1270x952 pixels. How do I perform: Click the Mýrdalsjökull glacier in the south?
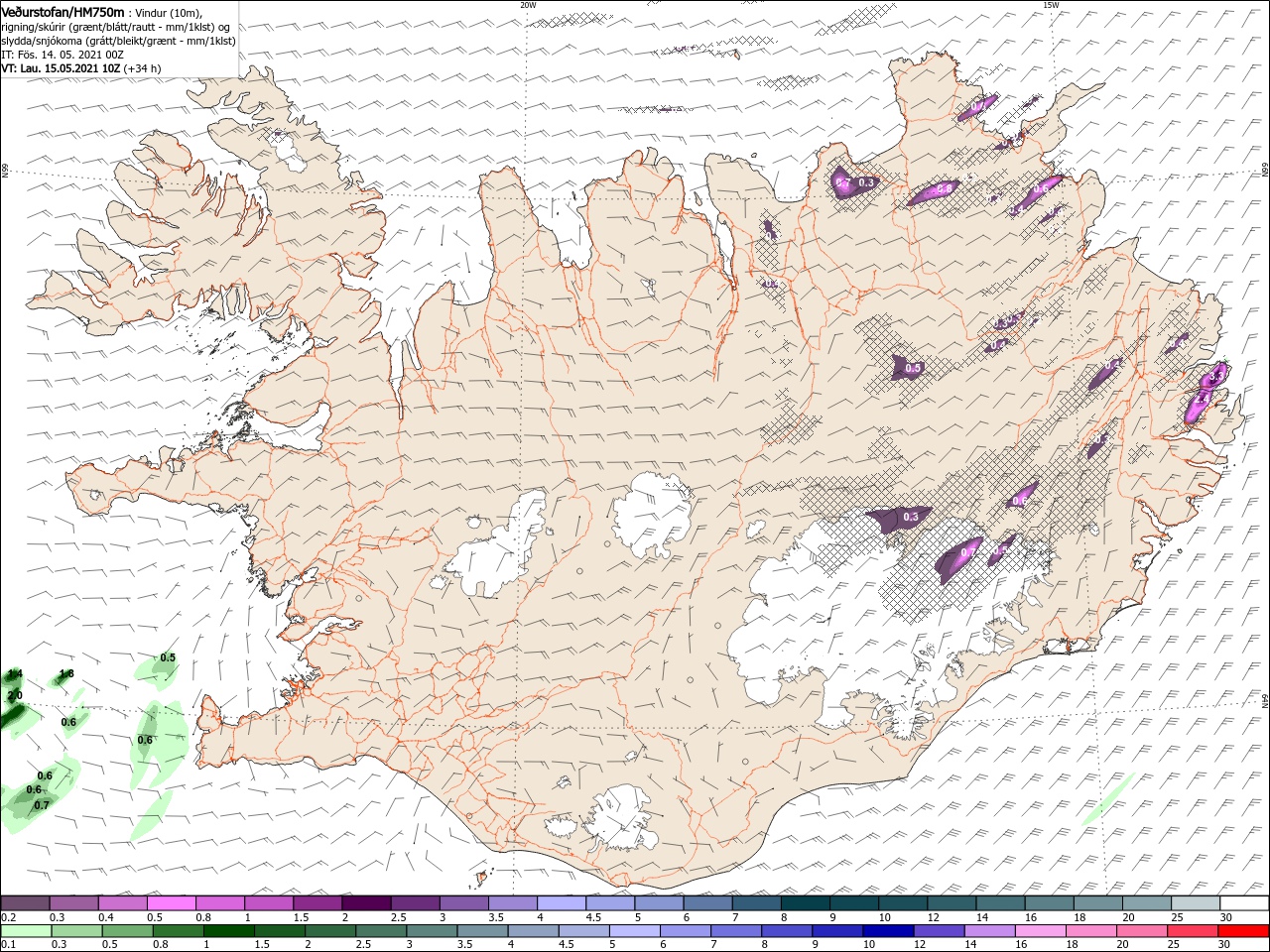pyautogui.click(x=622, y=818)
